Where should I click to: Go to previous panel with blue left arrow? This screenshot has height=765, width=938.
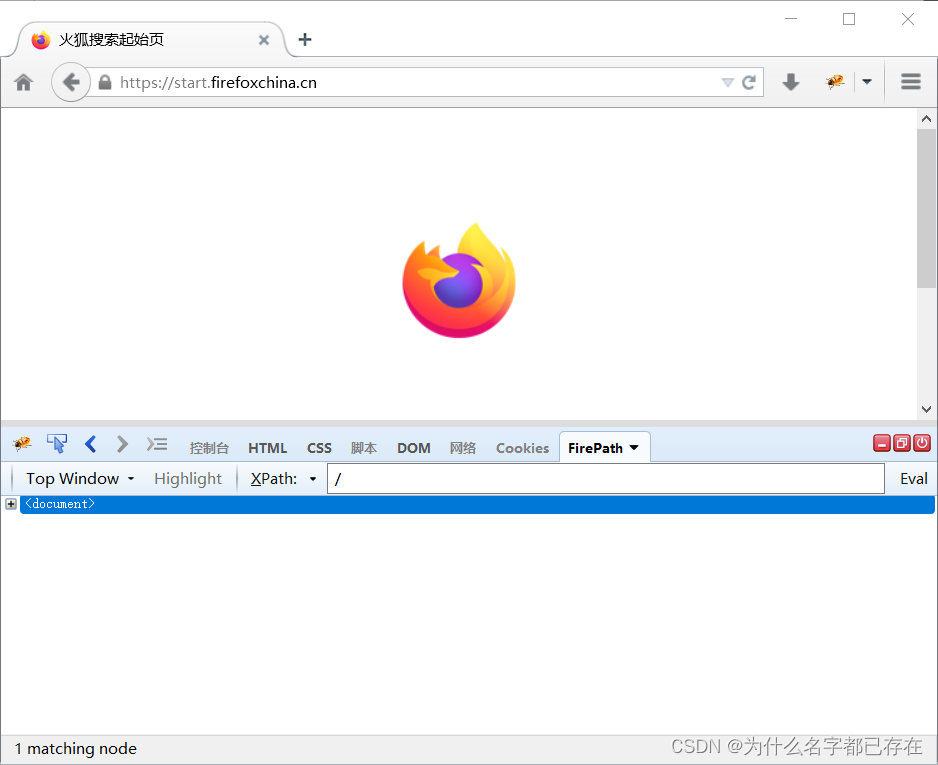point(90,444)
